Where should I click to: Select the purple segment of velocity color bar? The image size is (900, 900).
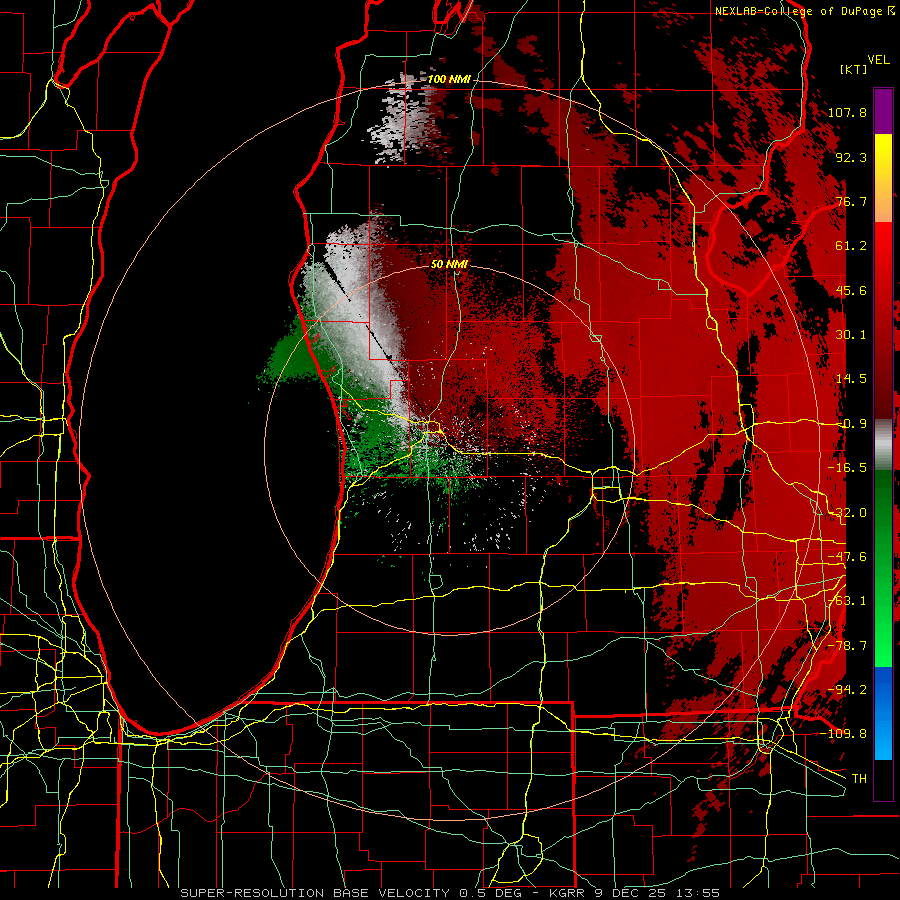(883, 111)
